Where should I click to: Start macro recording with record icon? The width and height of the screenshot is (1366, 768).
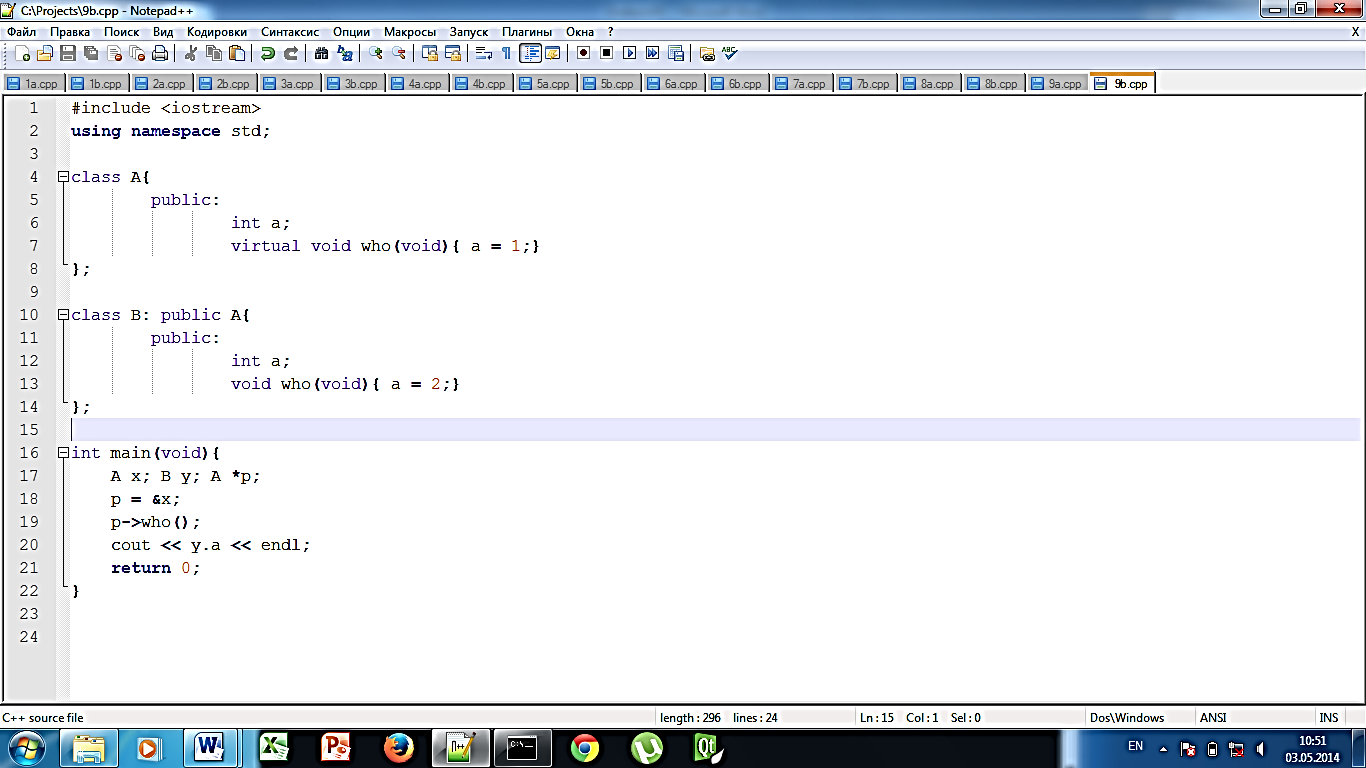pos(583,53)
